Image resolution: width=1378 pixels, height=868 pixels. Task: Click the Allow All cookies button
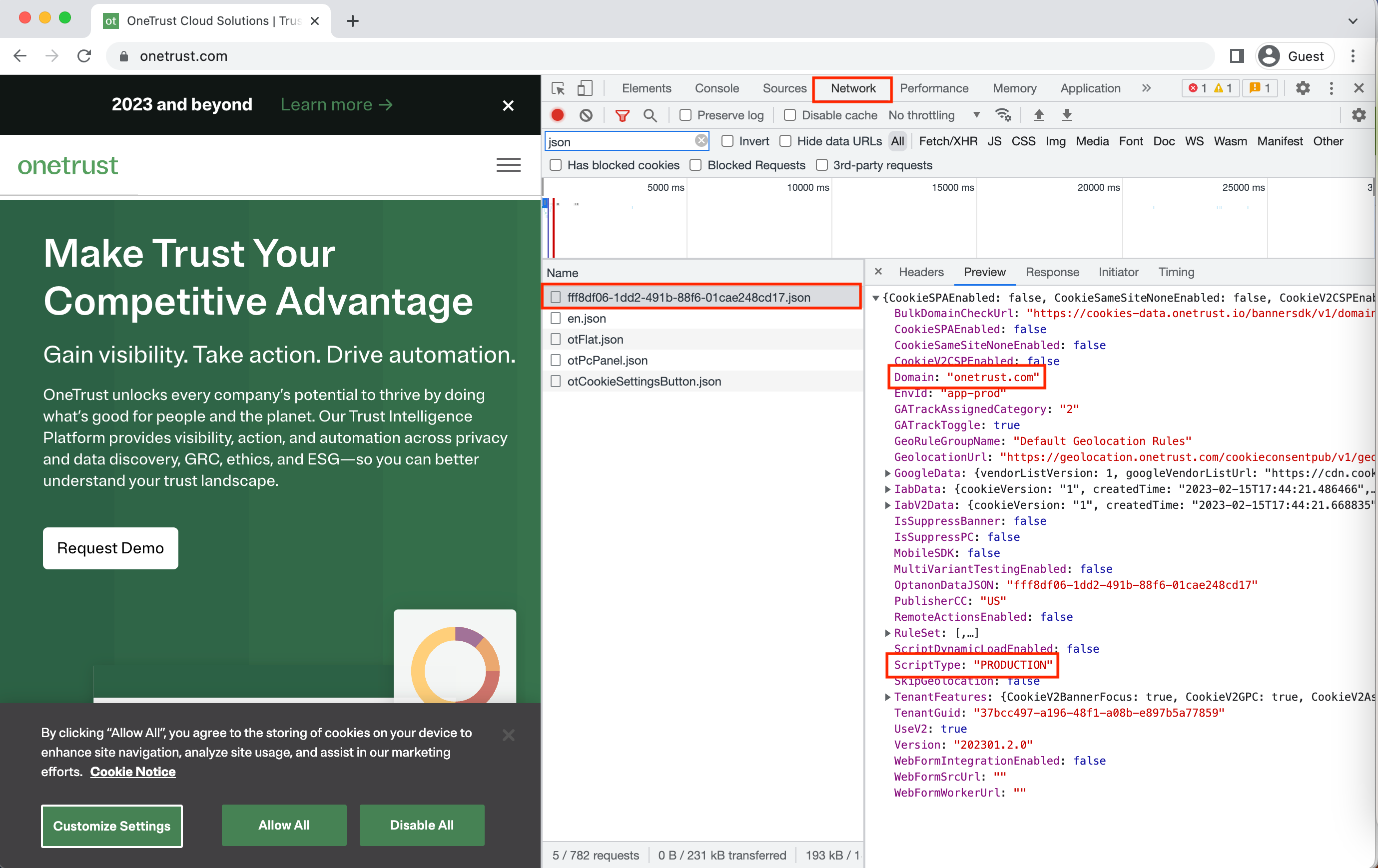284,825
